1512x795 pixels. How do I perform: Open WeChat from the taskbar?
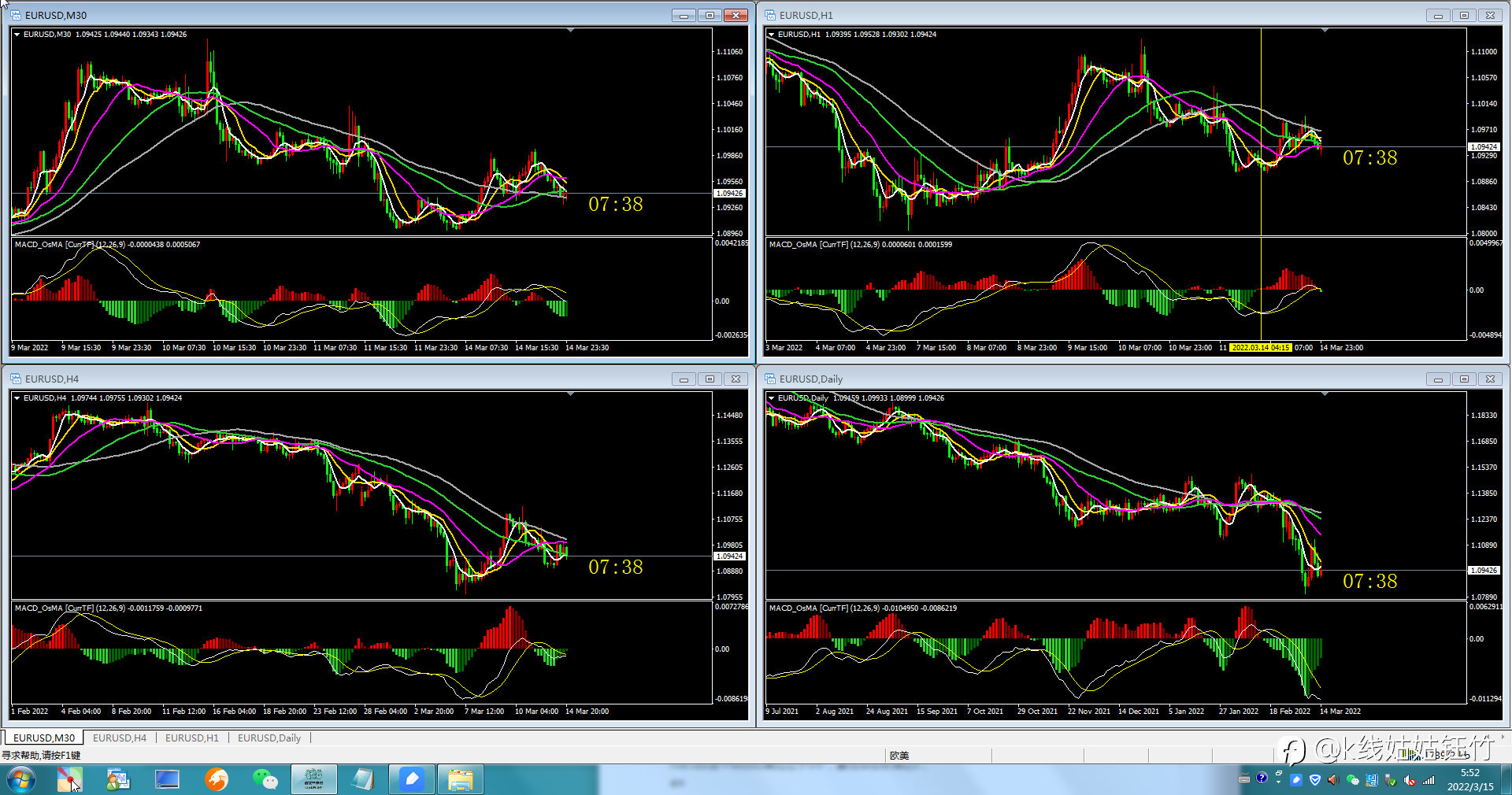point(265,779)
